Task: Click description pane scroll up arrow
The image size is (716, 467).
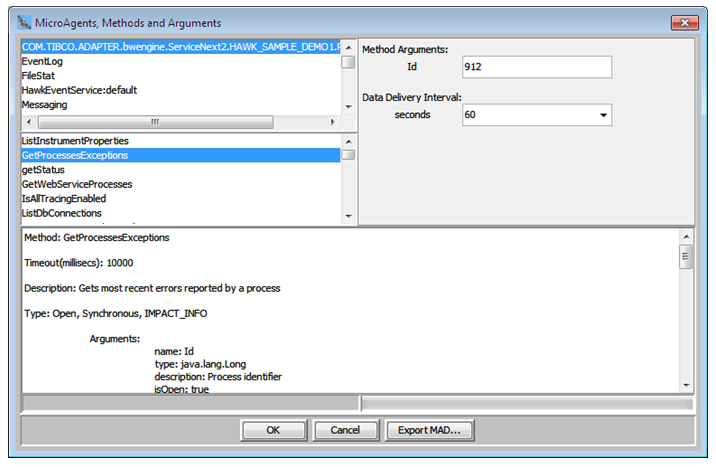Action: click(x=686, y=236)
